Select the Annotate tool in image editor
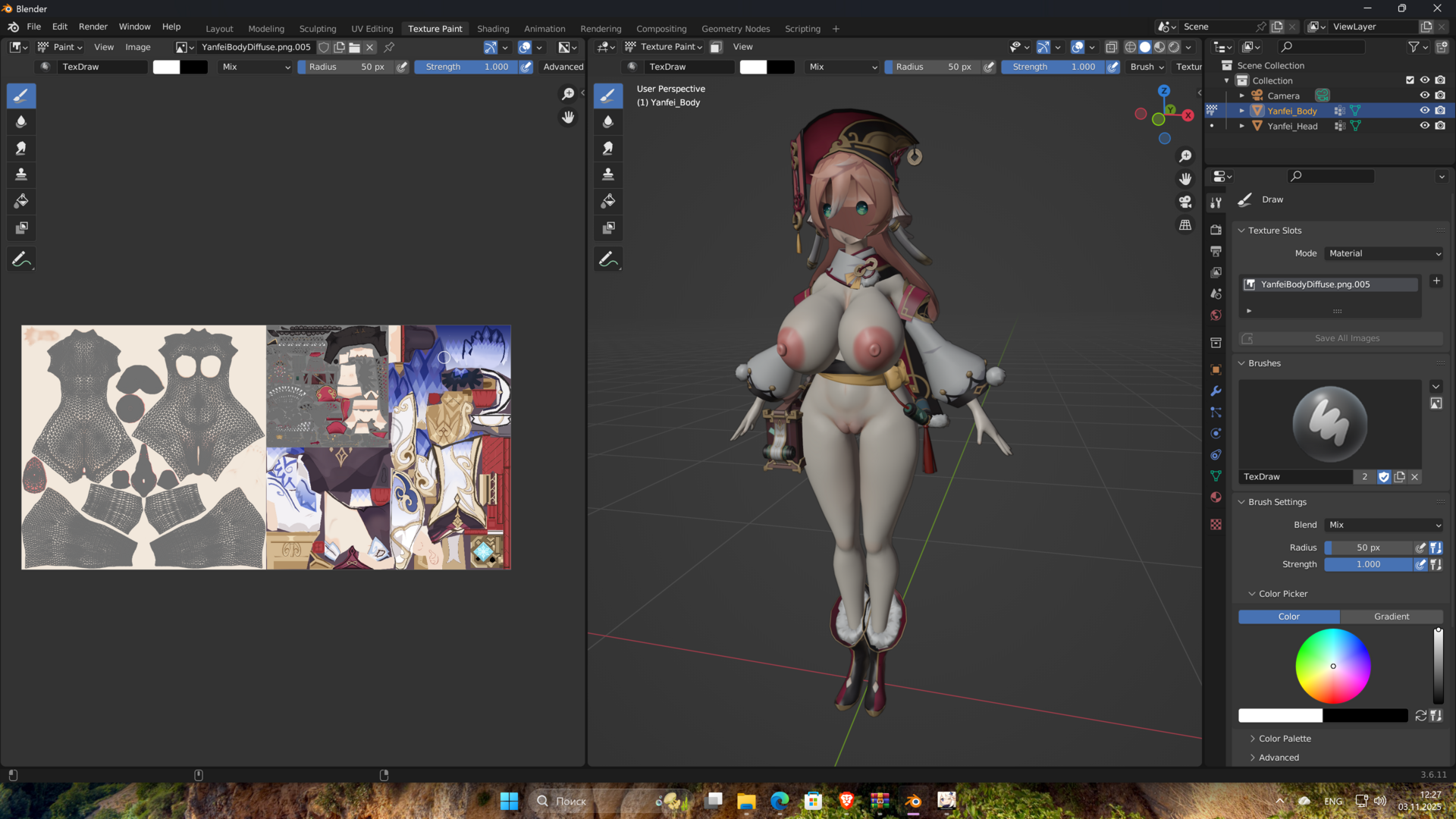 21,259
